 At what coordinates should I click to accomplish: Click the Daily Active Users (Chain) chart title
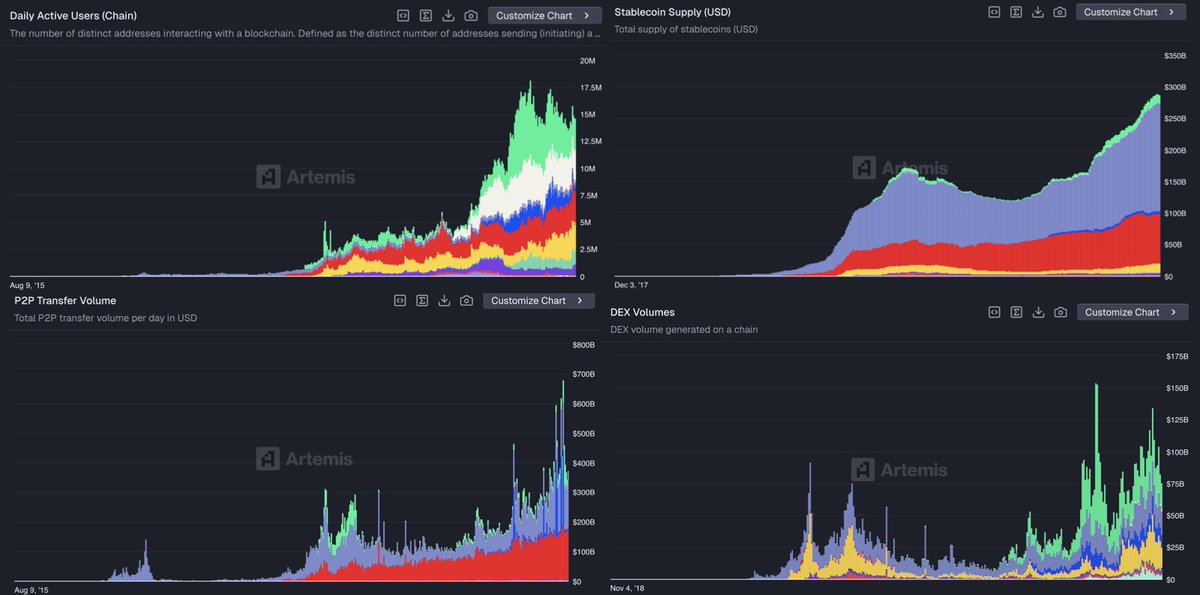[73, 15]
